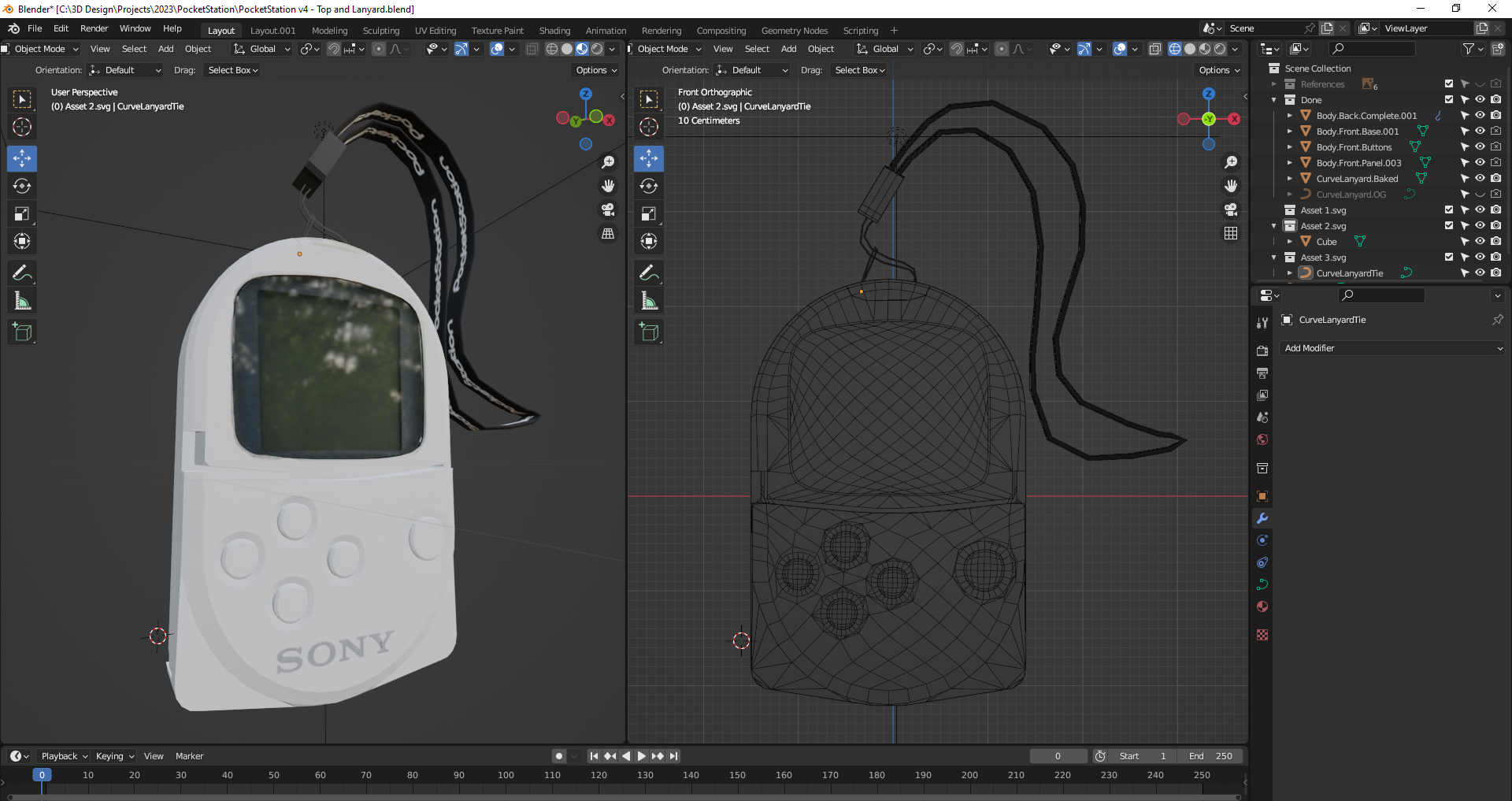This screenshot has width=1512, height=801.
Task: Expand the Body.Back.Complete.001 tree item
Action: (1289, 115)
